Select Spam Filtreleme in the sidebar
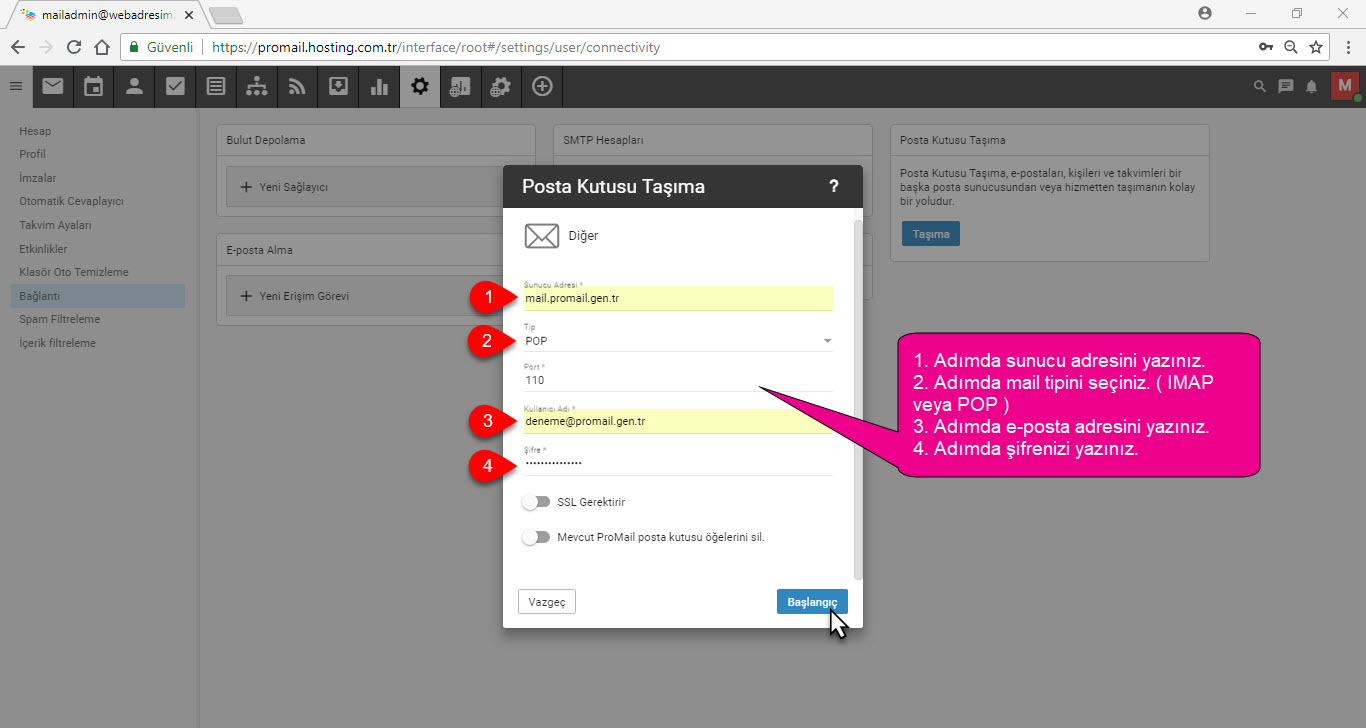 (60, 319)
